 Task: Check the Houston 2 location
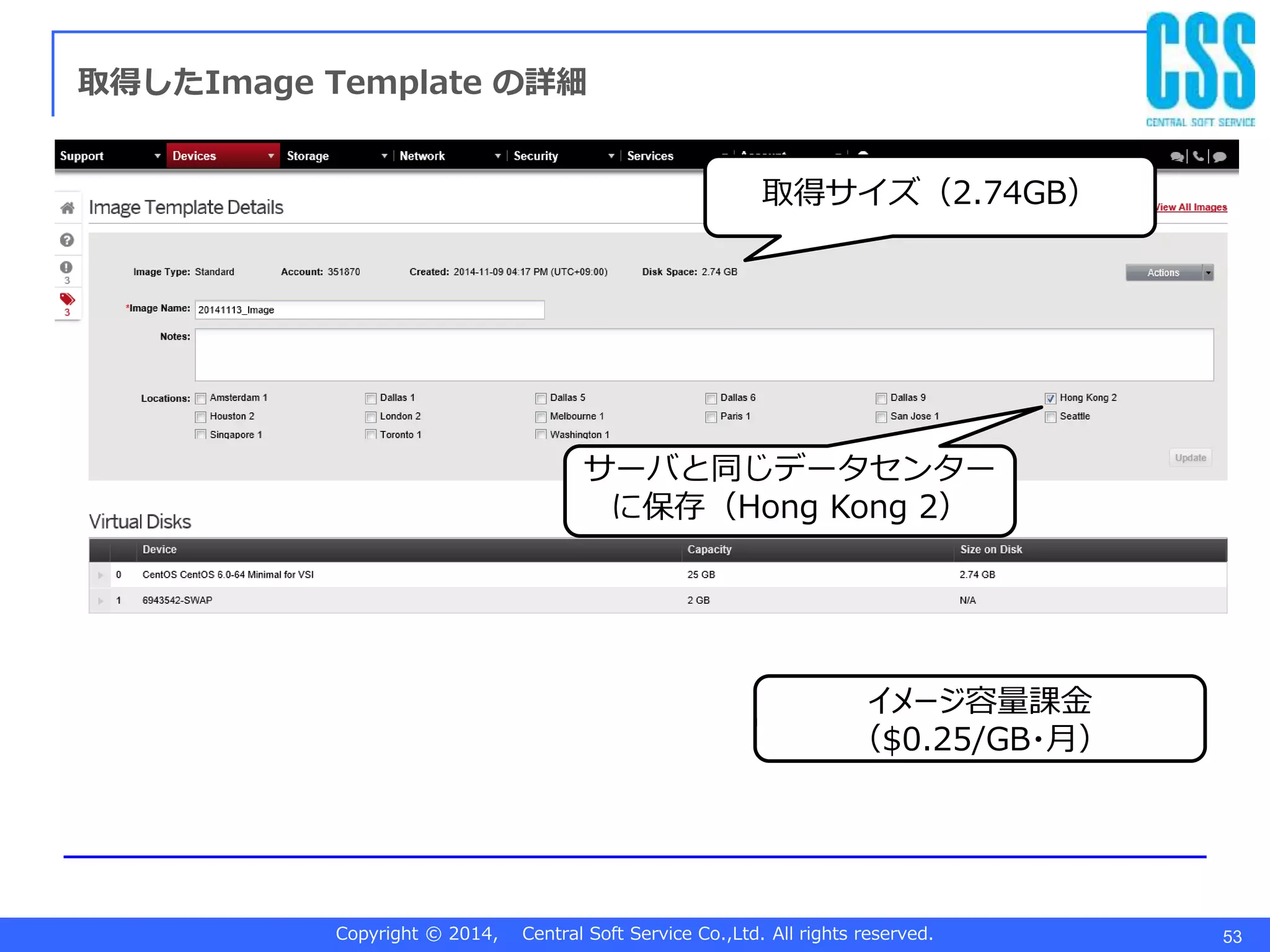click(200, 417)
